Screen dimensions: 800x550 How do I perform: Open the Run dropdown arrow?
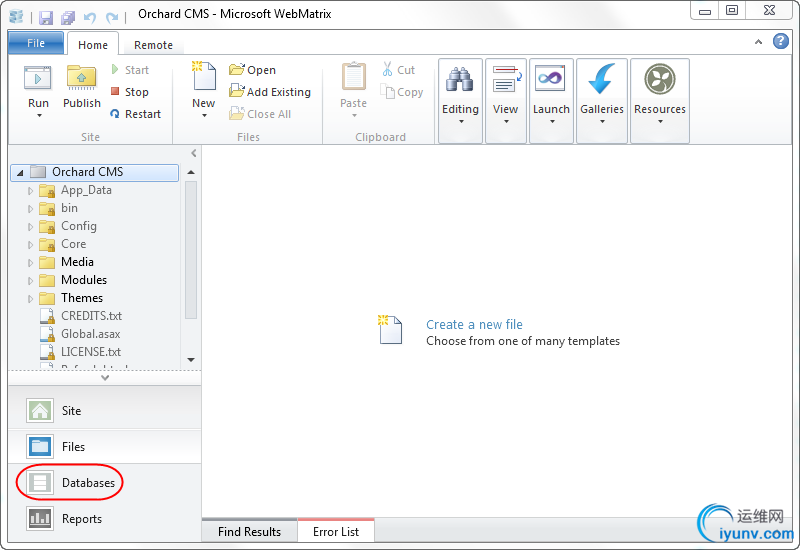[x=39, y=116]
